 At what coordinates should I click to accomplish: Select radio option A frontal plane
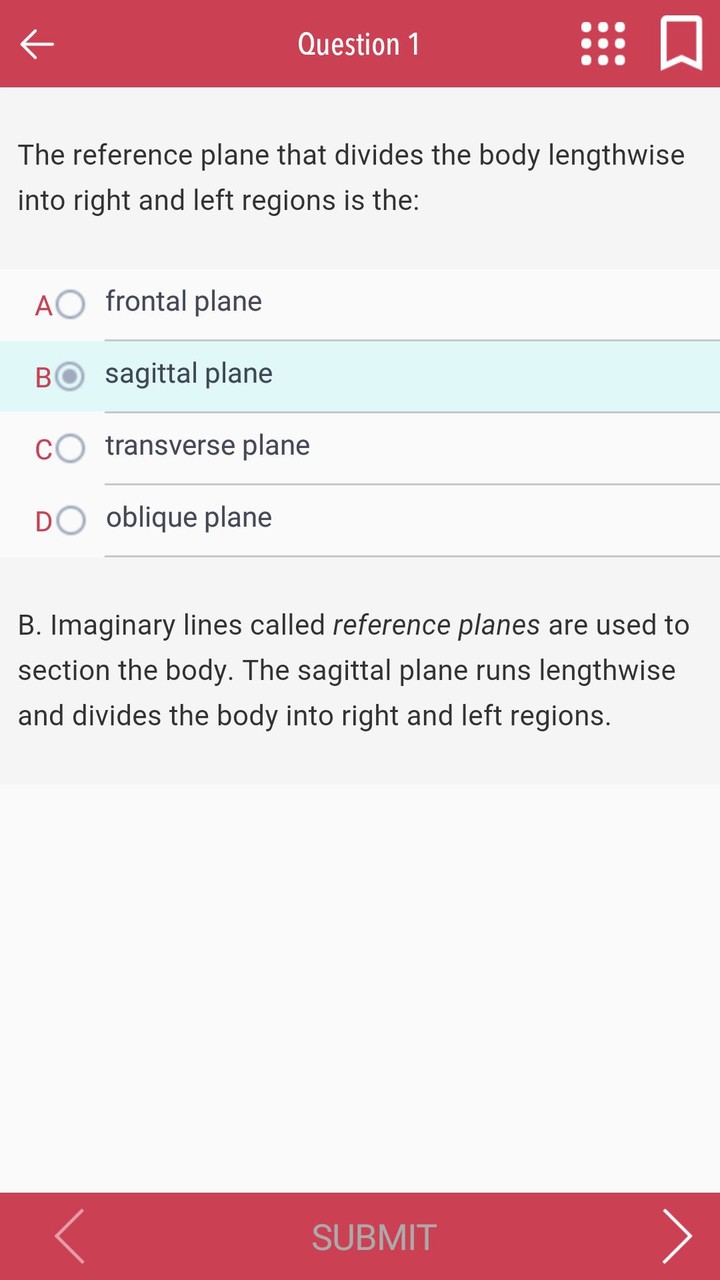coord(71,304)
